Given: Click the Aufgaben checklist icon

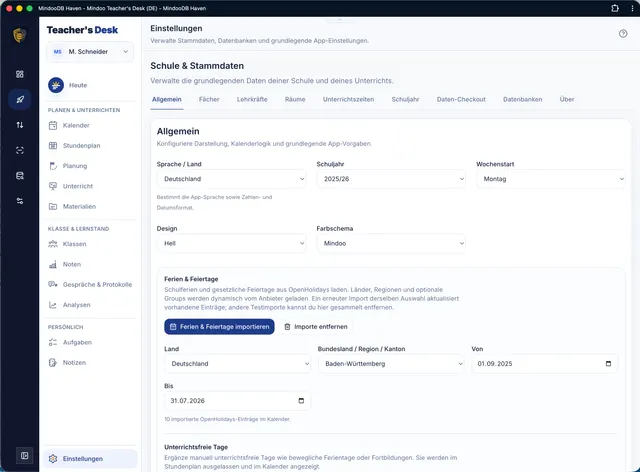Looking at the screenshot, I should pos(53,343).
